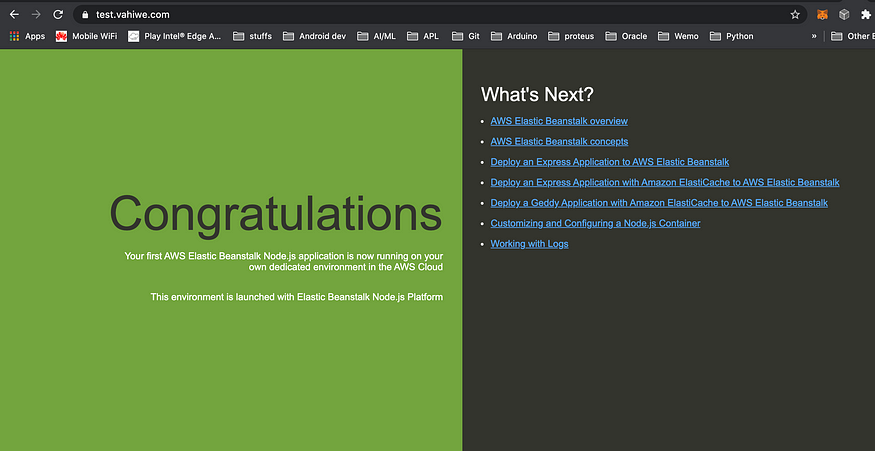The width and height of the screenshot is (875, 451).
Task: Open the Extensions puzzle menu
Action: click(866, 15)
